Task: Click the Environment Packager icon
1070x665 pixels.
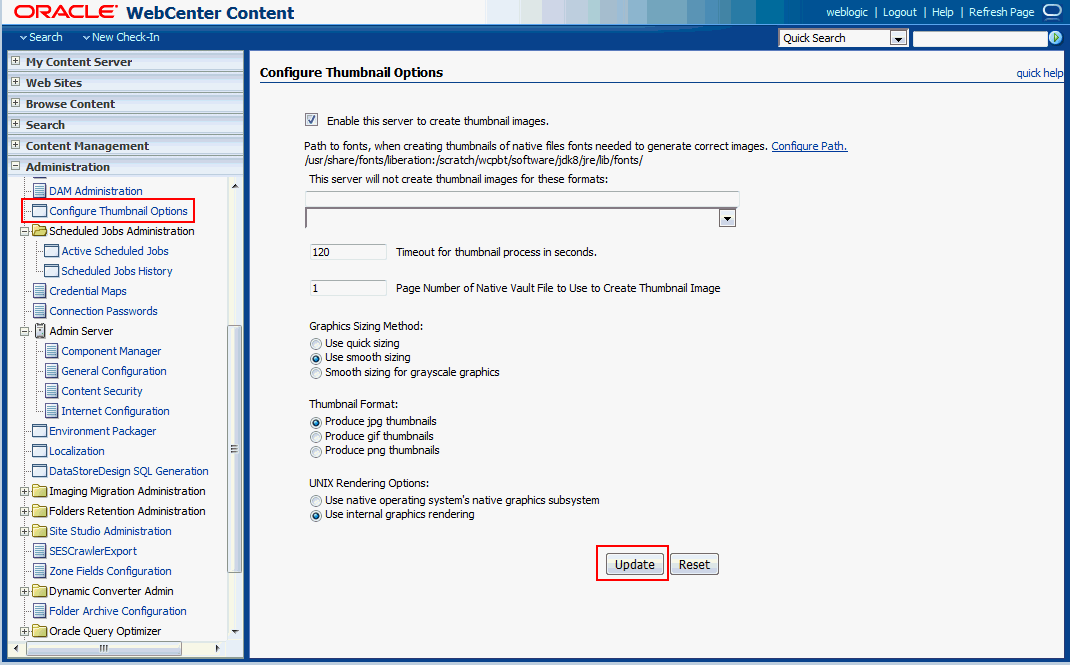Action: click(x=40, y=431)
